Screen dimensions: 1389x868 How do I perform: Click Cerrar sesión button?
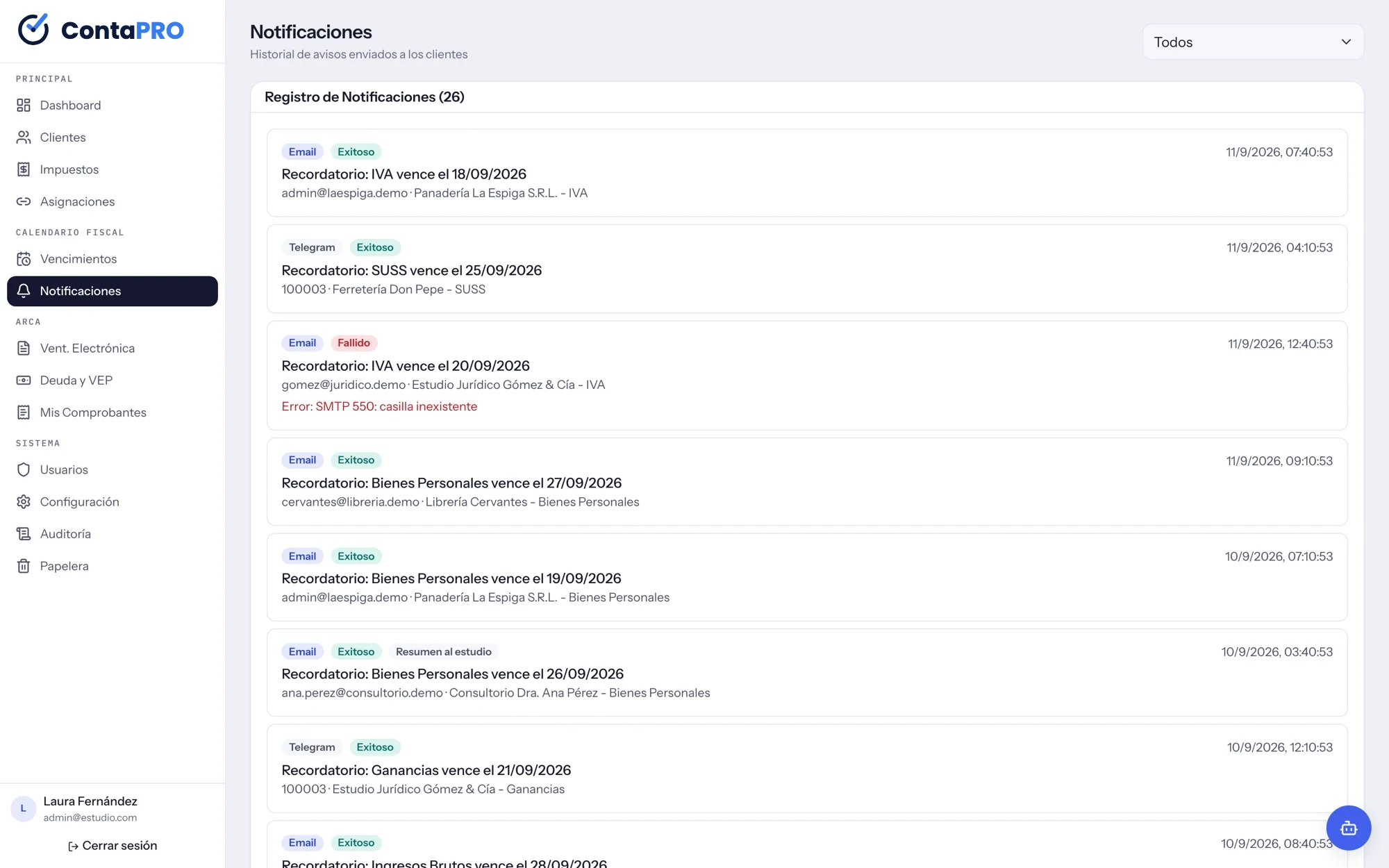[113, 846]
